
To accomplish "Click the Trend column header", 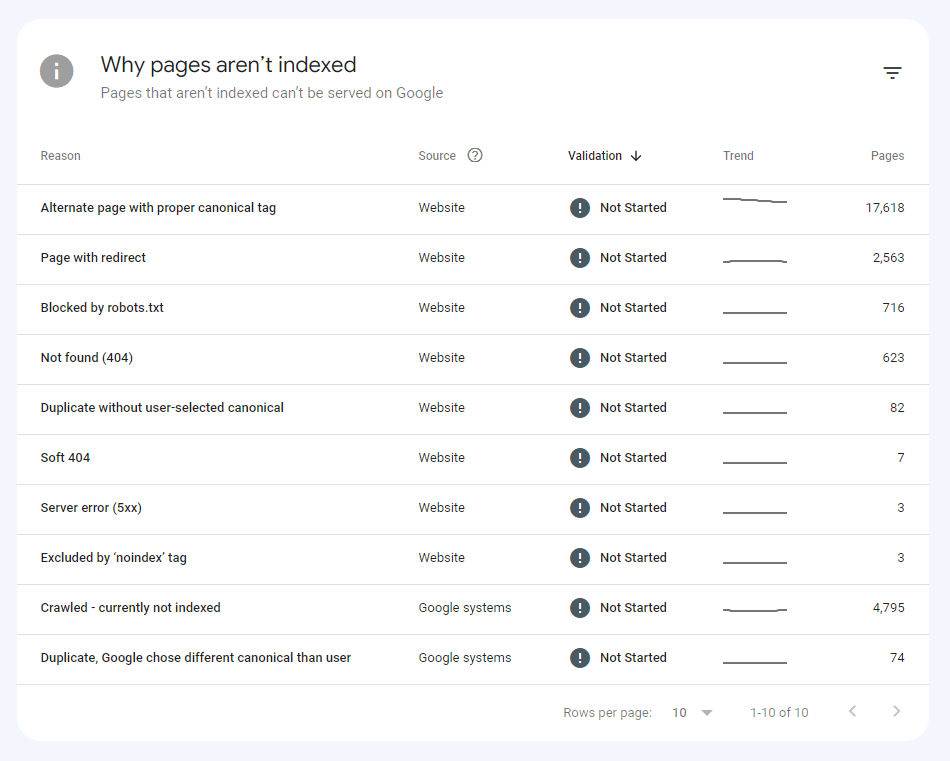I will point(738,156).
